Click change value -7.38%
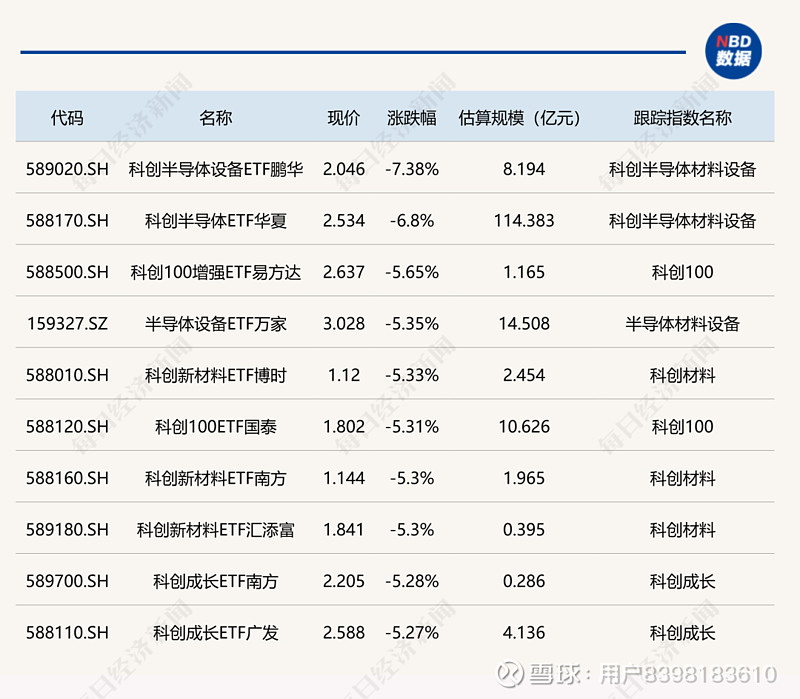This screenshot has width=800, height=699. [412, 169]
